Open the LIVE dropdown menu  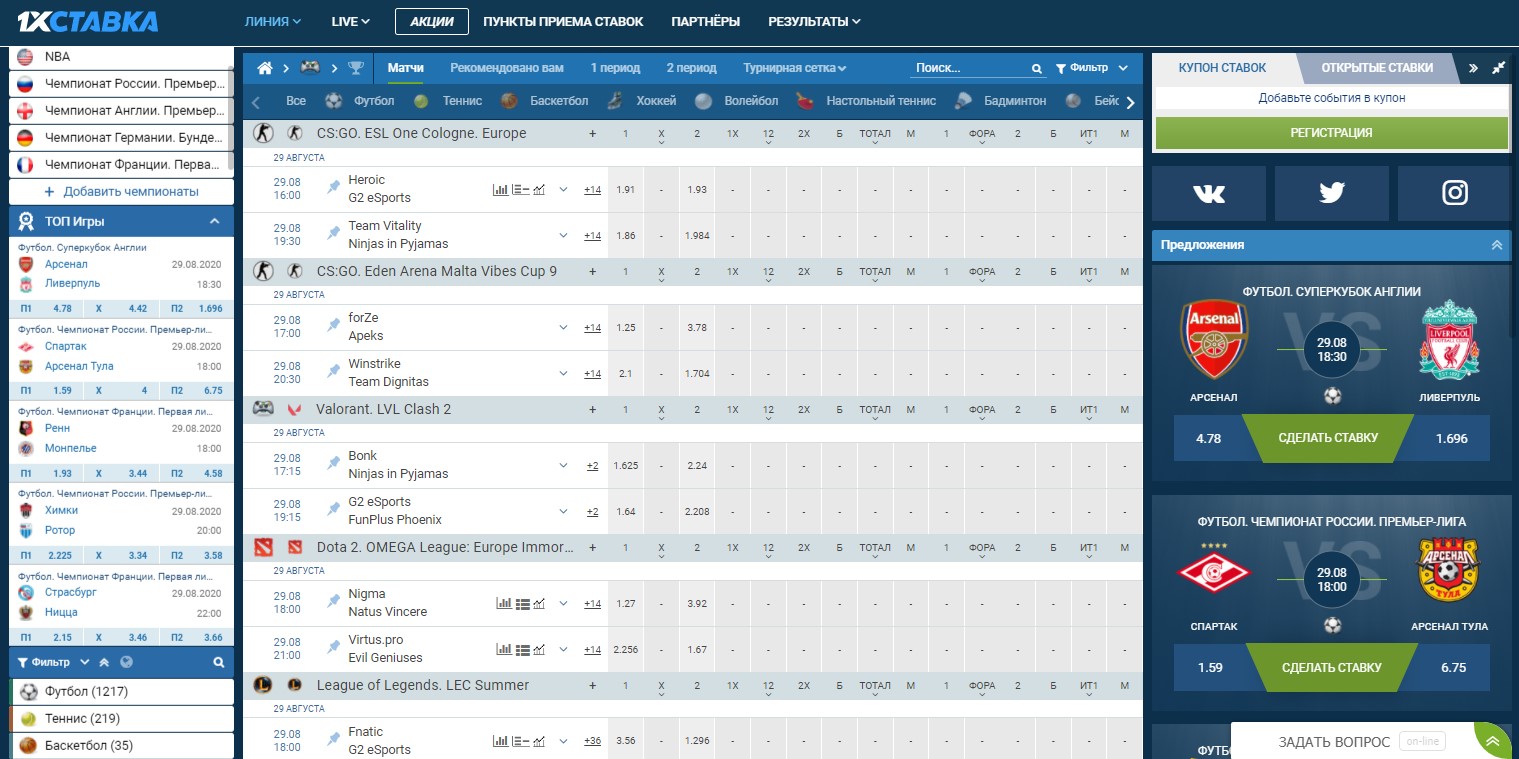point(351,21)
